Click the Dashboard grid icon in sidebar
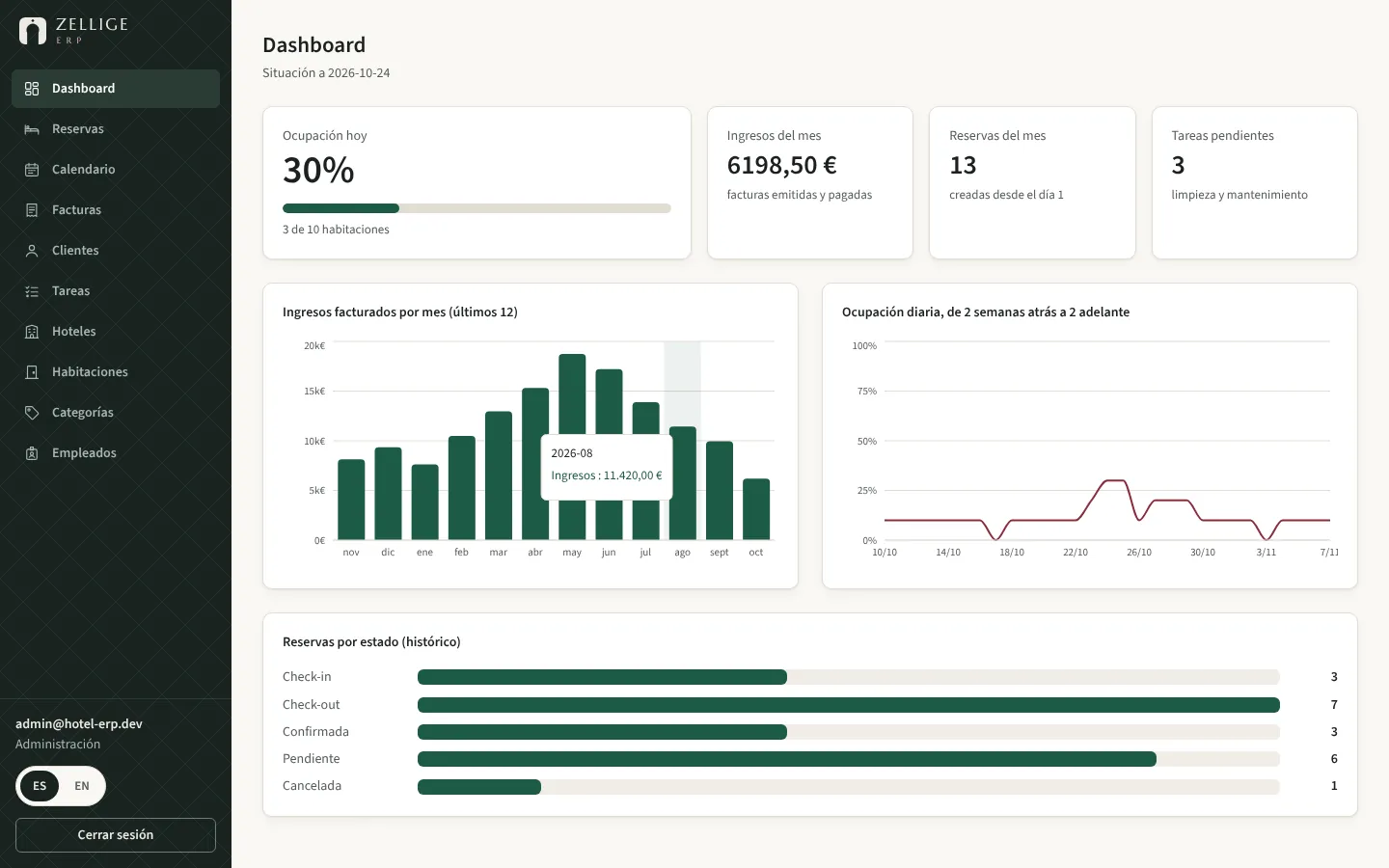Screen dimensions: 1389x868 point(32,89)
